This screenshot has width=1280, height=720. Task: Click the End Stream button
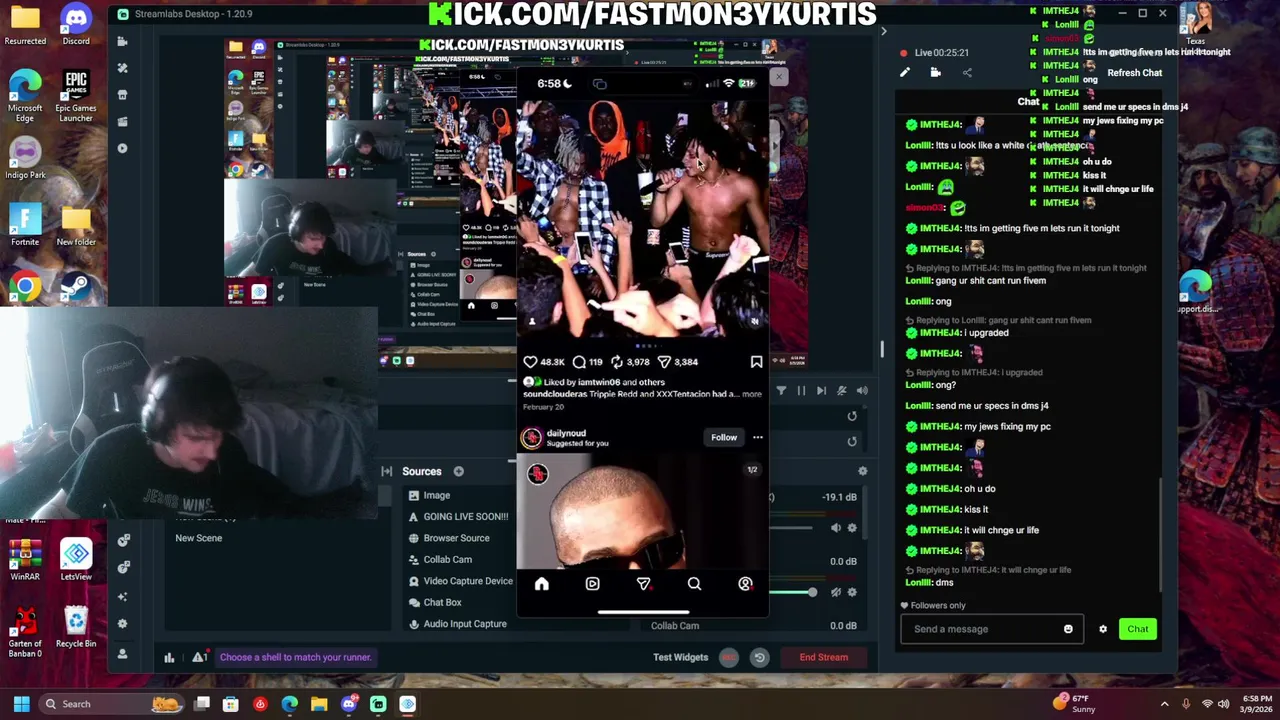tap(824, 657)
